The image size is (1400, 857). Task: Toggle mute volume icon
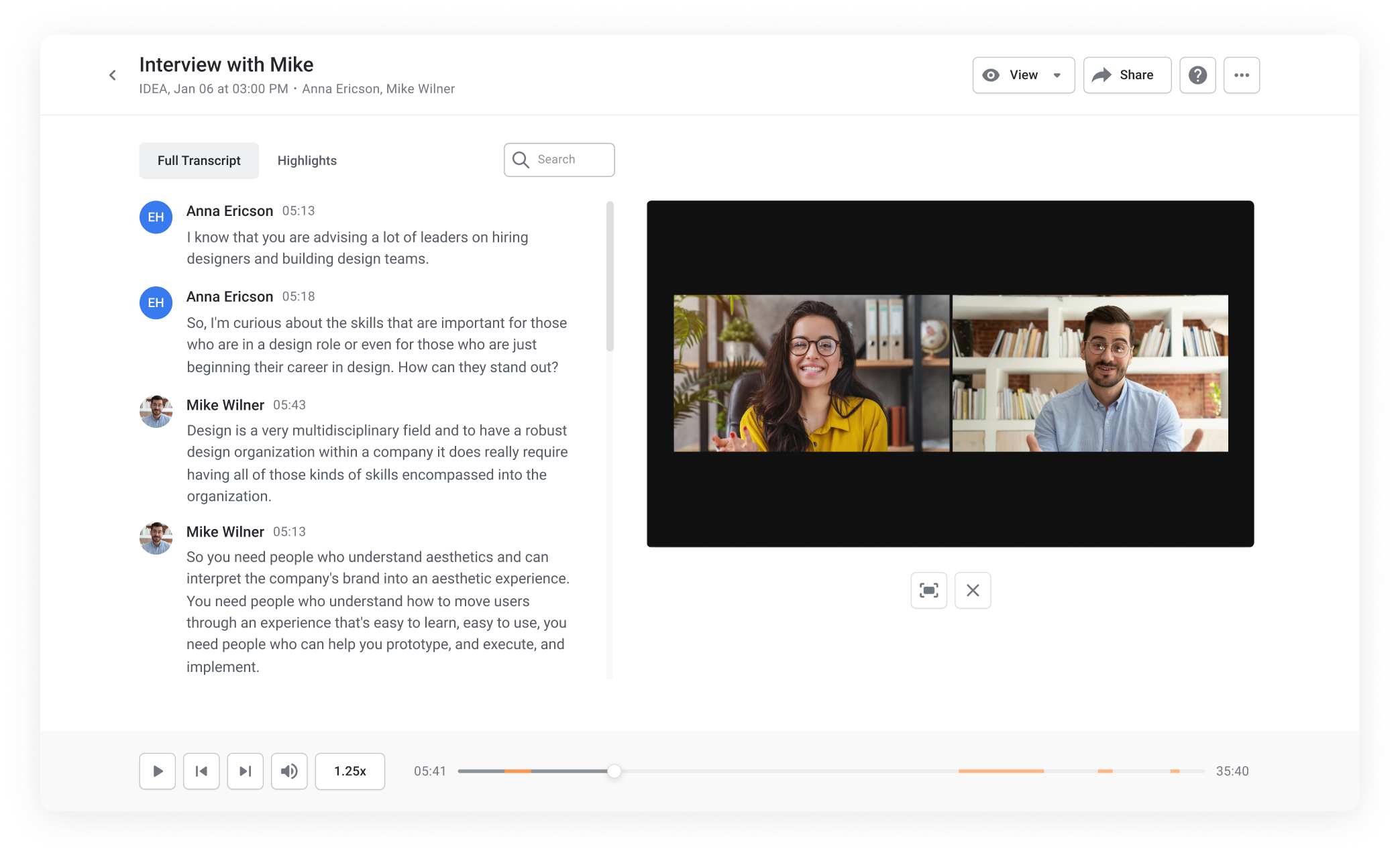tap(290, 771)
